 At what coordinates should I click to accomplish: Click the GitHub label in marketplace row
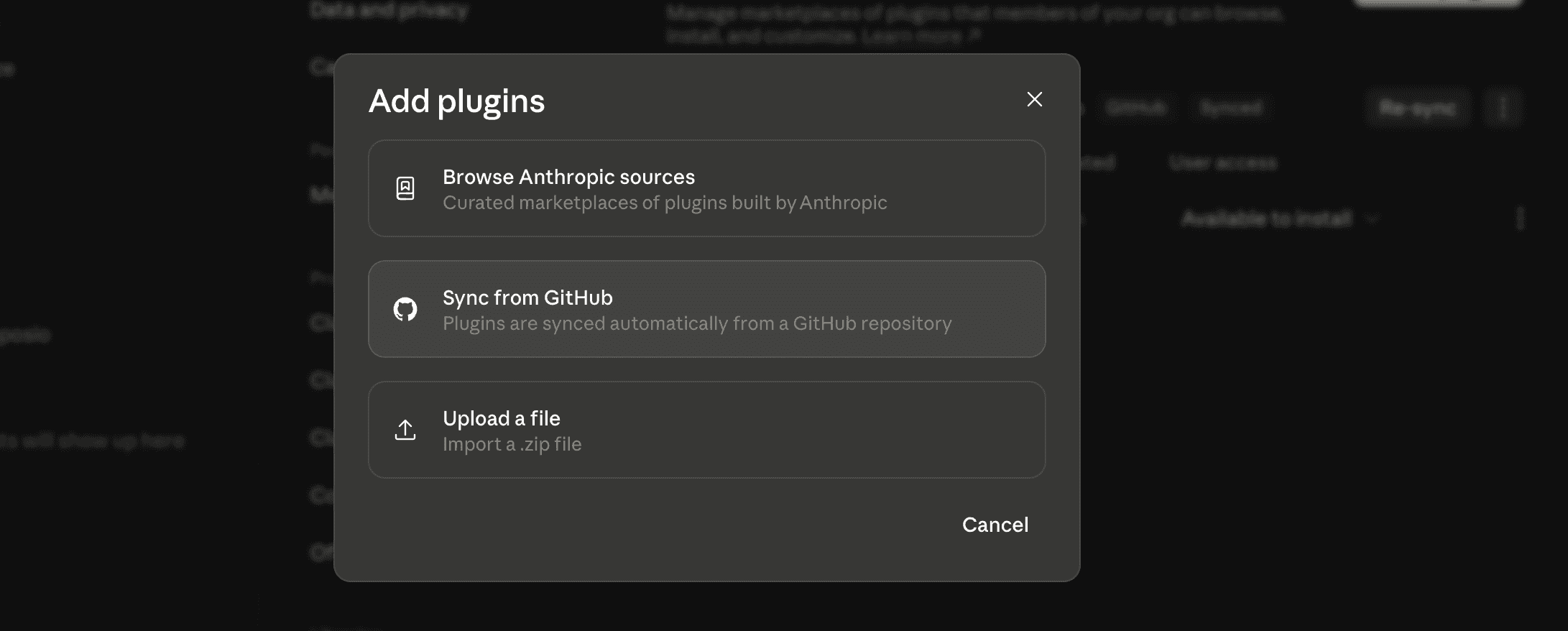click(x=1135, y=109)
